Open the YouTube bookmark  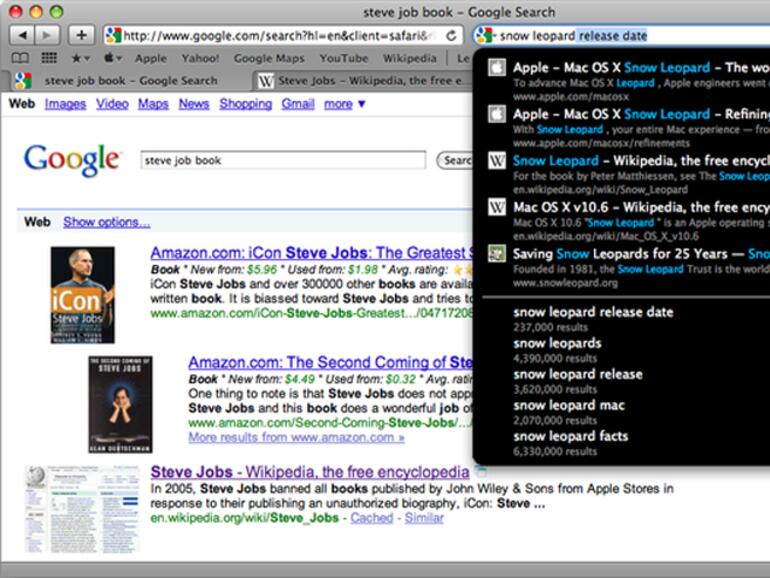[344, 58]
